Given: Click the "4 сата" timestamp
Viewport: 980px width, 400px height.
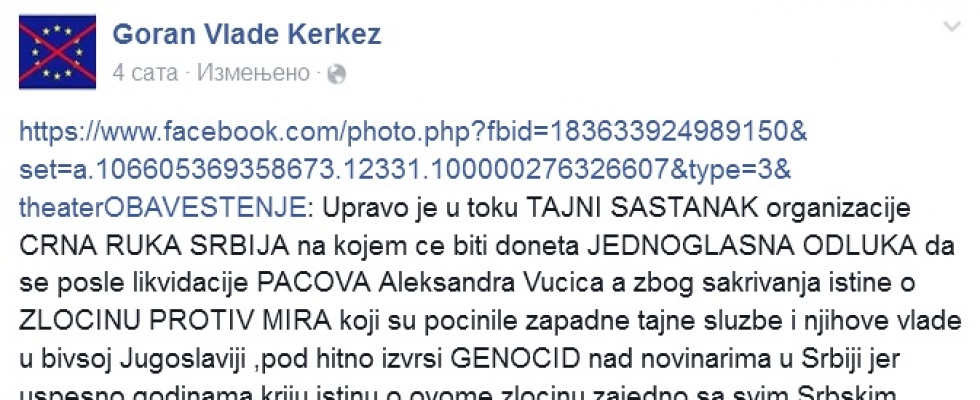Looking at the screenshot, I should (145, 74).
